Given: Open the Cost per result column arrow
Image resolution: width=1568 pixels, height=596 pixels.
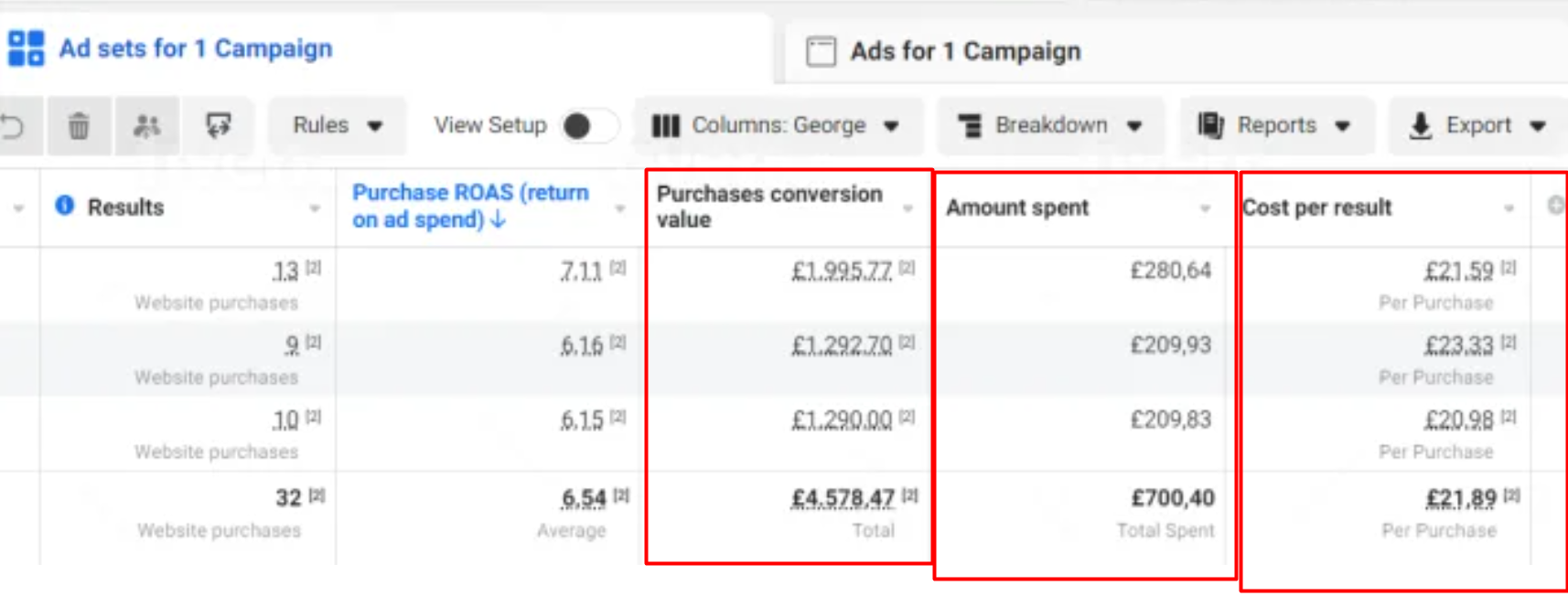Looking at the screenshot, I should (1508, 209).
